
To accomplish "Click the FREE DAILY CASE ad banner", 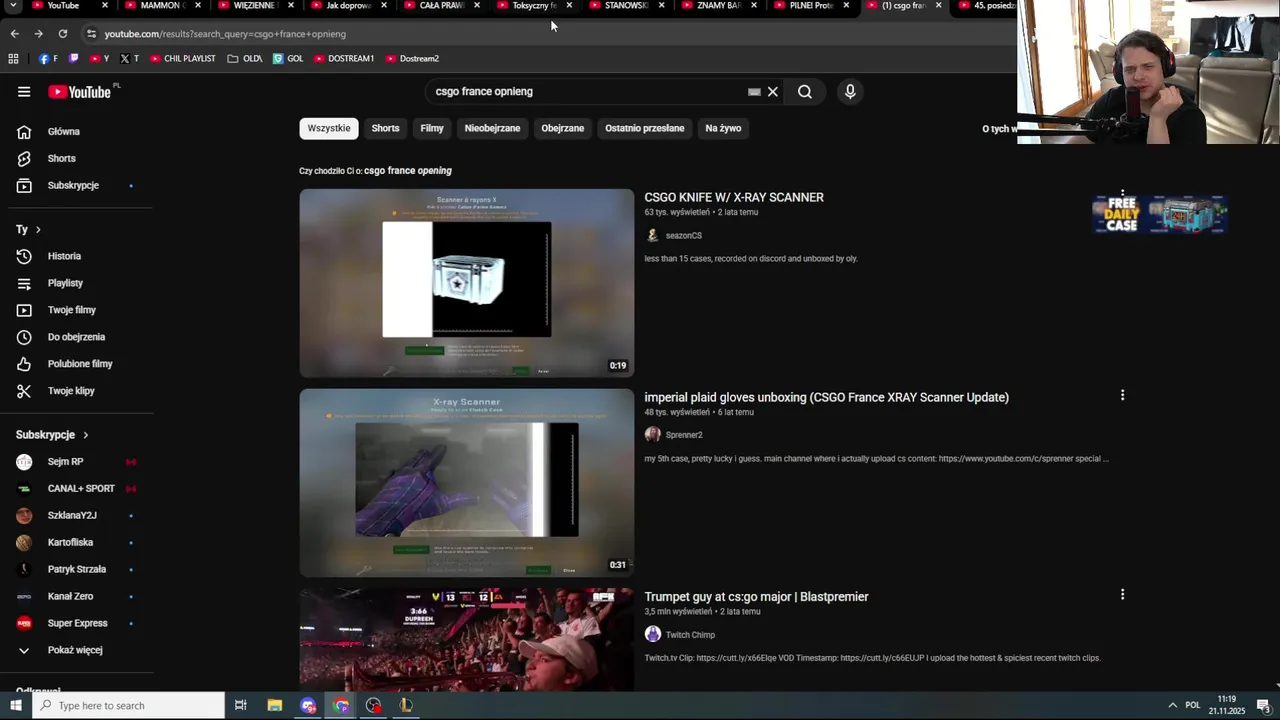I will 1160,214.
